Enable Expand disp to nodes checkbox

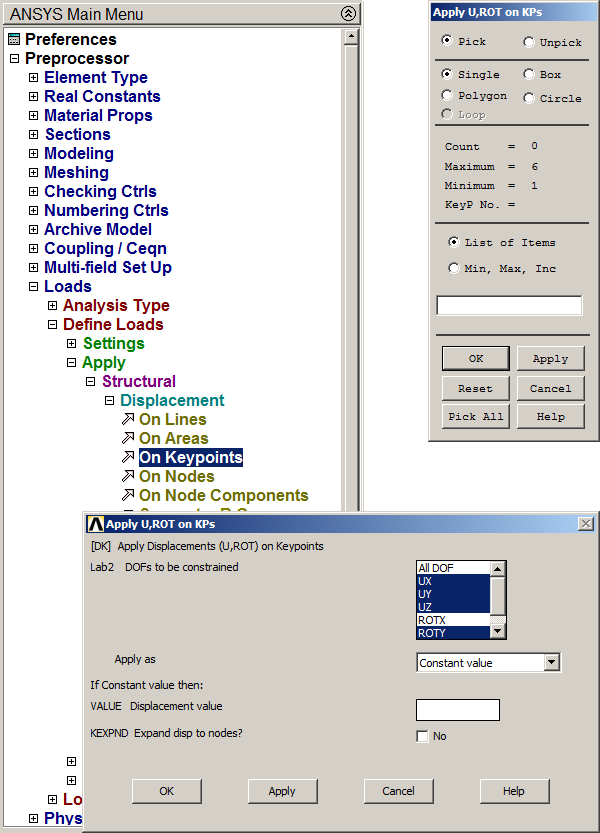pos(422,737)
